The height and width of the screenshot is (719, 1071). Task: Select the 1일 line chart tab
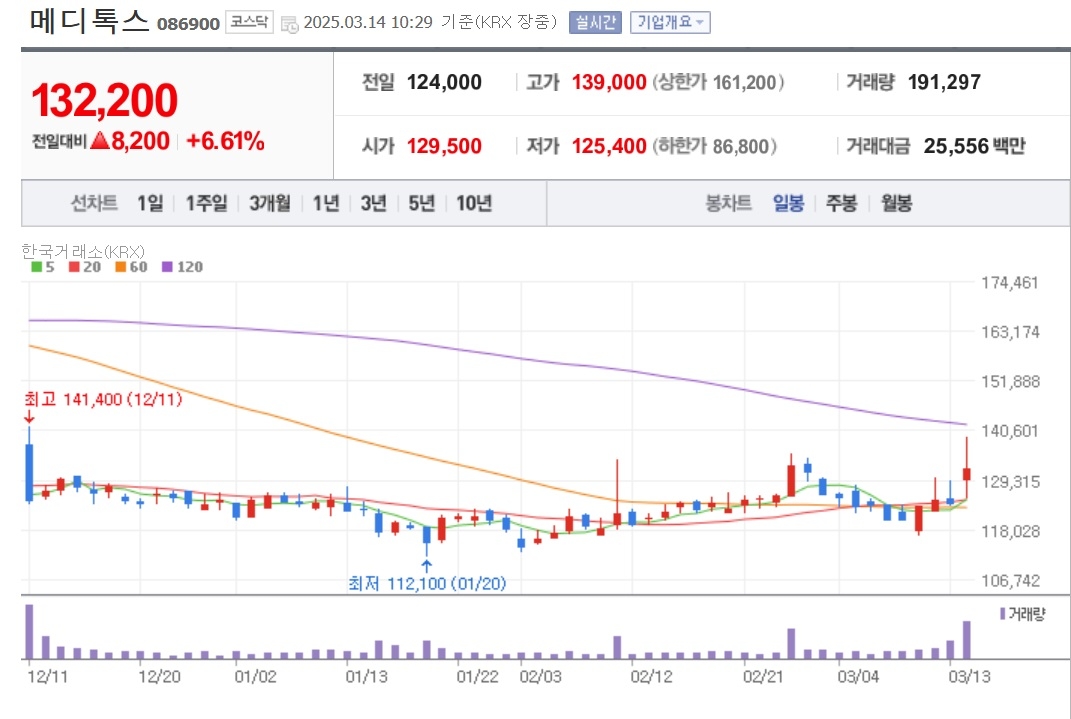[x=150, y=203]
